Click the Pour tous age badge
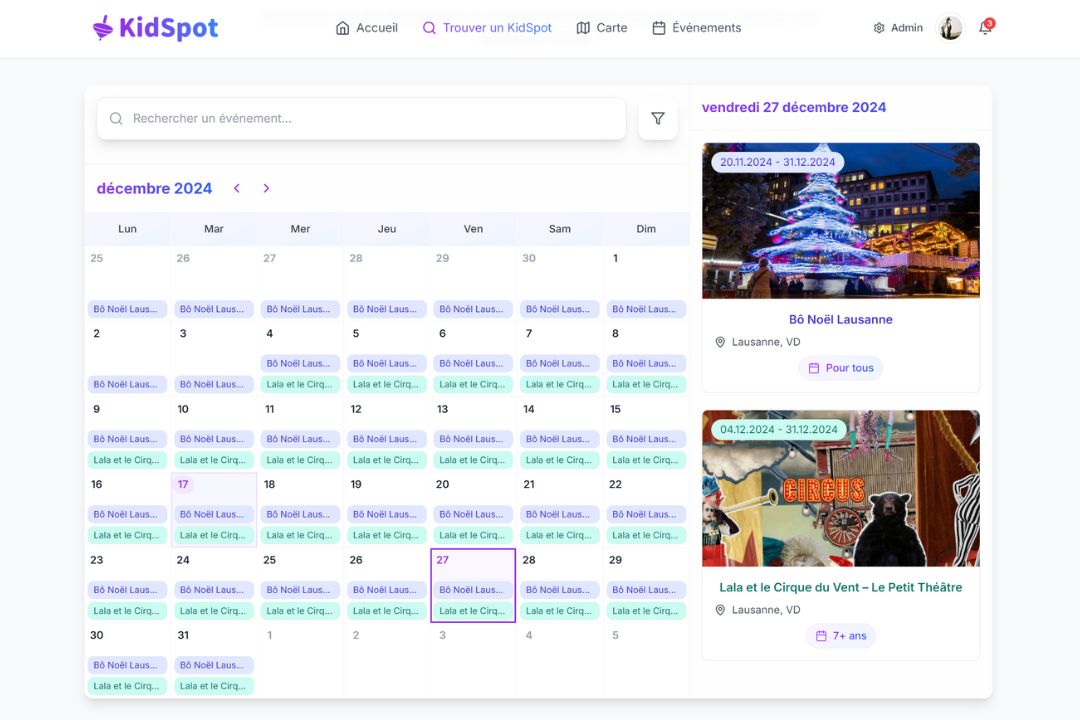Viewport: 1080px width, 720px height. click(x=840, y=368)
